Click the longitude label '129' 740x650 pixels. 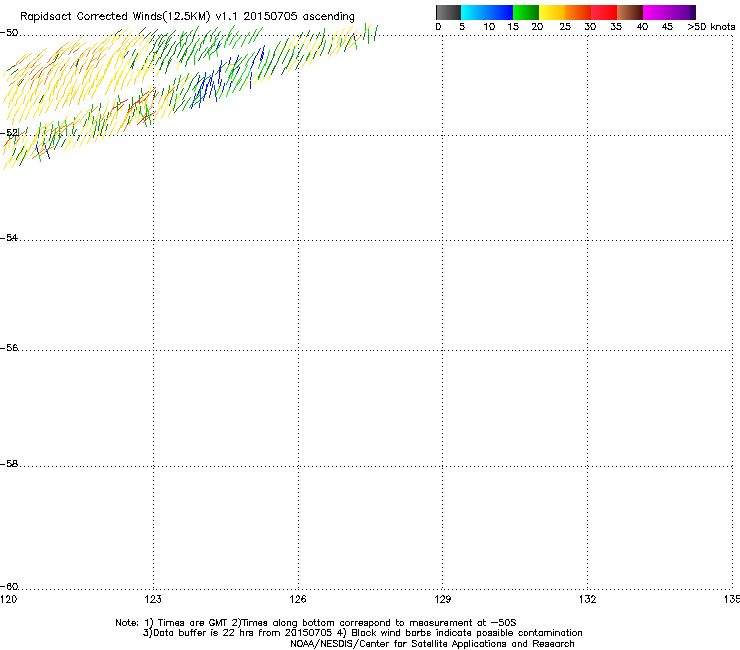coord(442,599)
